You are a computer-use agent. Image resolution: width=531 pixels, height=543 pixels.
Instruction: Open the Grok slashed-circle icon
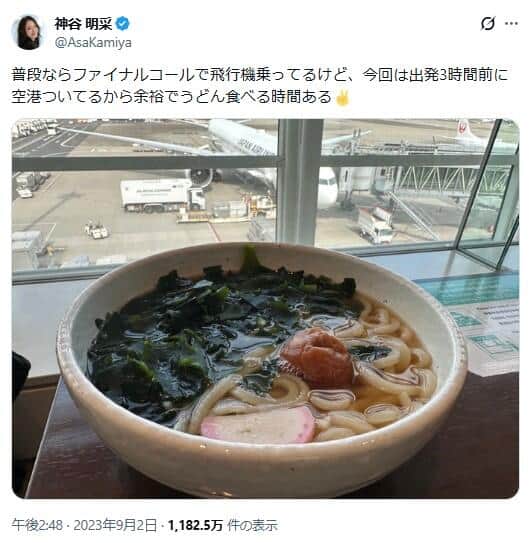[x=488, y=24]
